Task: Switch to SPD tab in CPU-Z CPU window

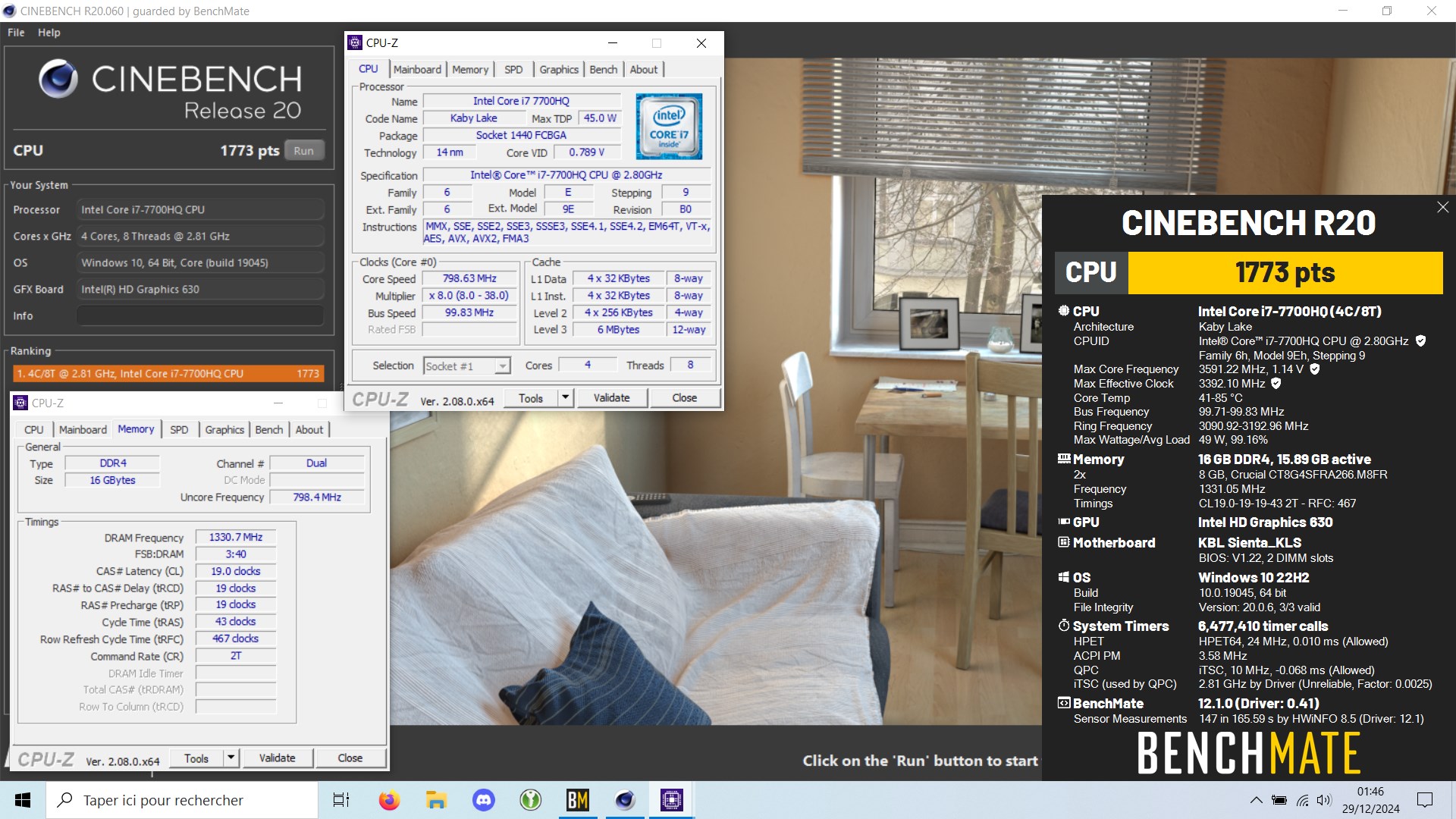Action: click(513, 69)
